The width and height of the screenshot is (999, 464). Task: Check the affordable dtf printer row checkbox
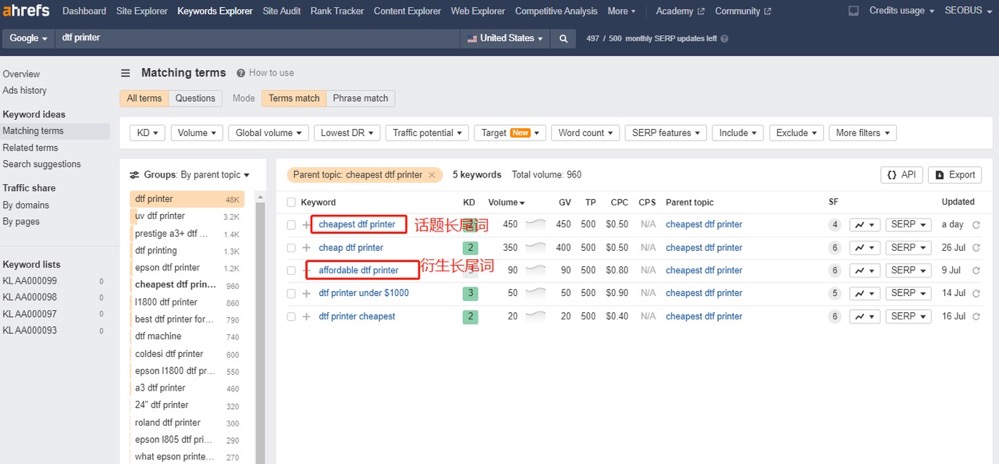(291, 271)
